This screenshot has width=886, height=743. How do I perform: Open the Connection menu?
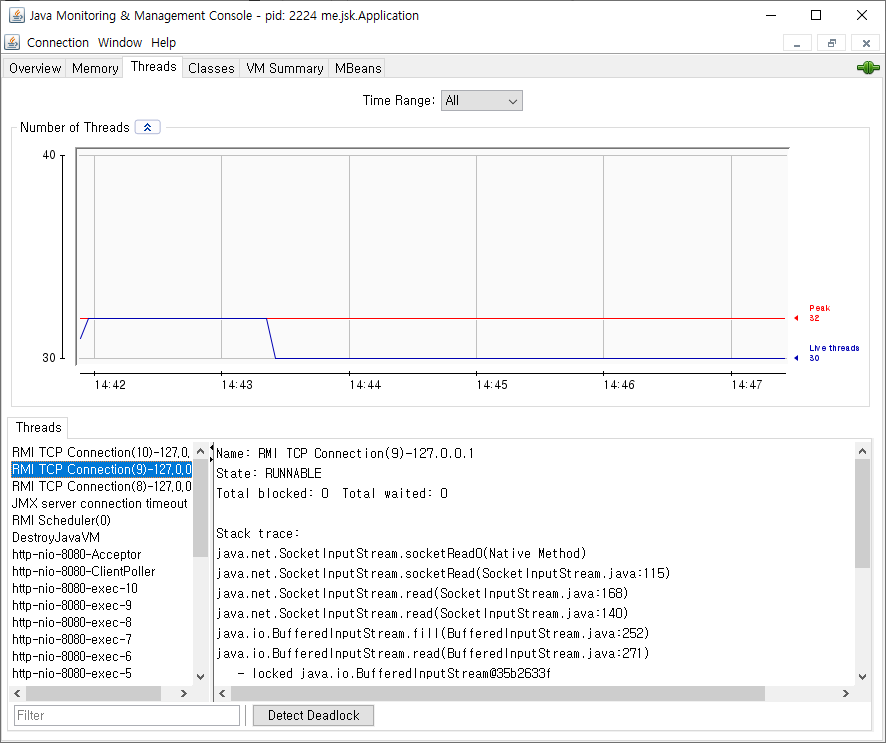58,42
